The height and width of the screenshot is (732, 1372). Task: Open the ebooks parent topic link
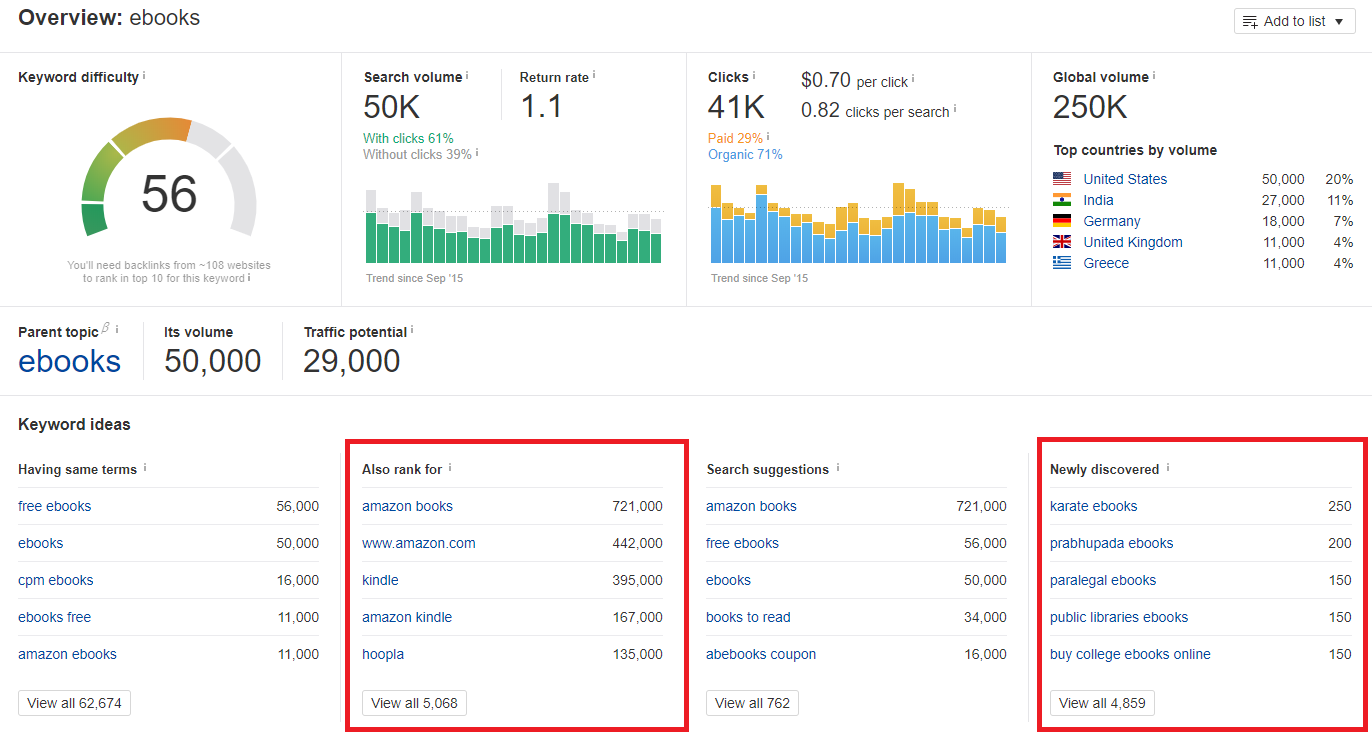[x=68, y=361]
